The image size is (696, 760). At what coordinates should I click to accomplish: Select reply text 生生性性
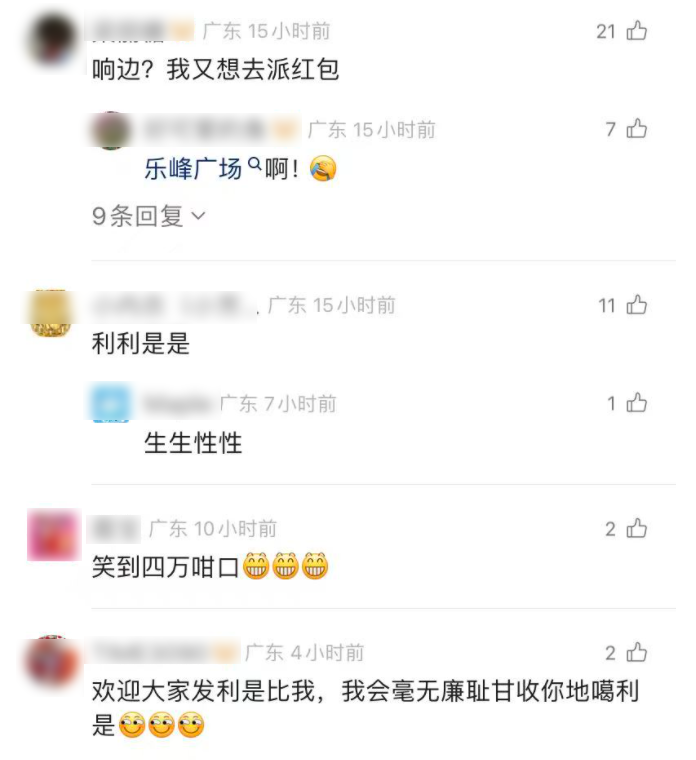(x=193, y=443)
